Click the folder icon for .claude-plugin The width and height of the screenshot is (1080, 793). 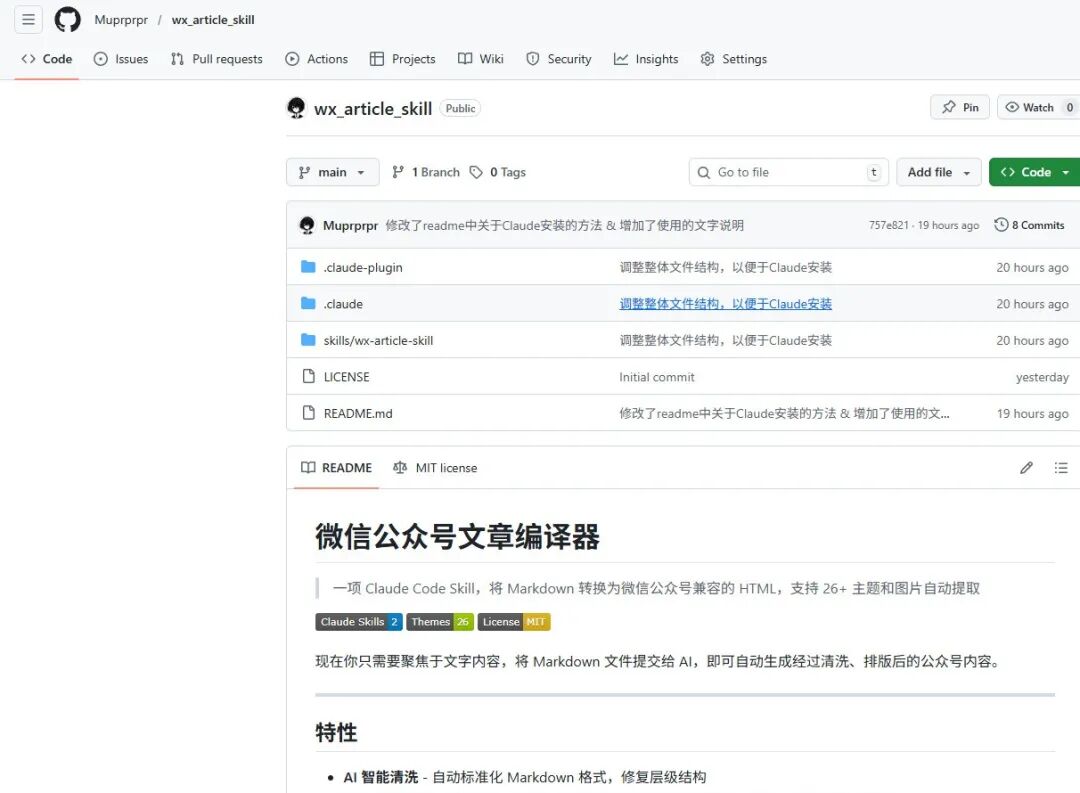click(309, 267)
